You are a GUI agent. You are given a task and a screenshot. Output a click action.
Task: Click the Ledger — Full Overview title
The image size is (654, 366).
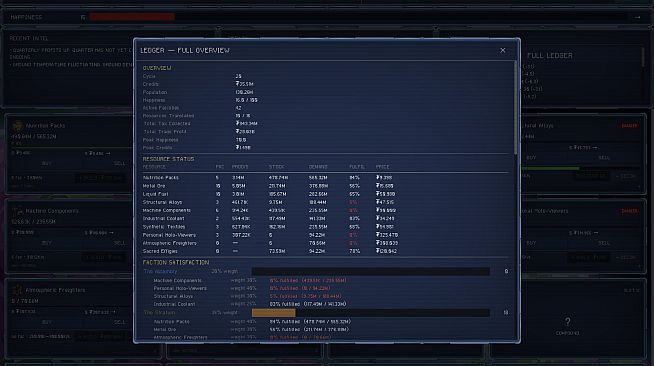point(185,50)
